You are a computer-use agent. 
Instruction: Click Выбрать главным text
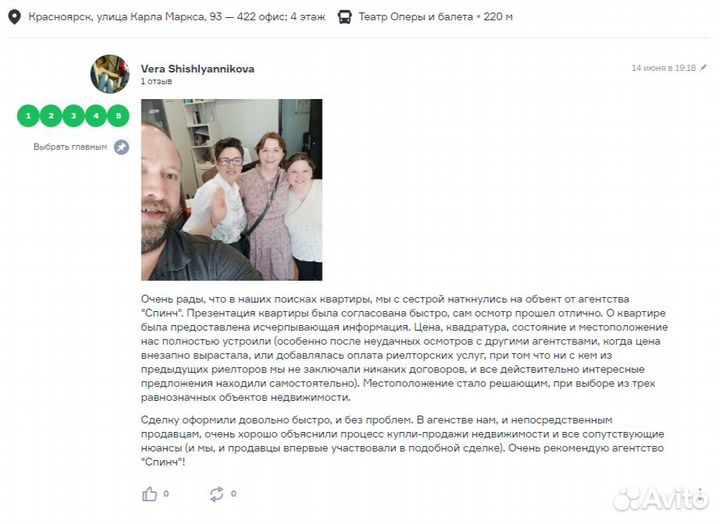click(x=70, y=147)
